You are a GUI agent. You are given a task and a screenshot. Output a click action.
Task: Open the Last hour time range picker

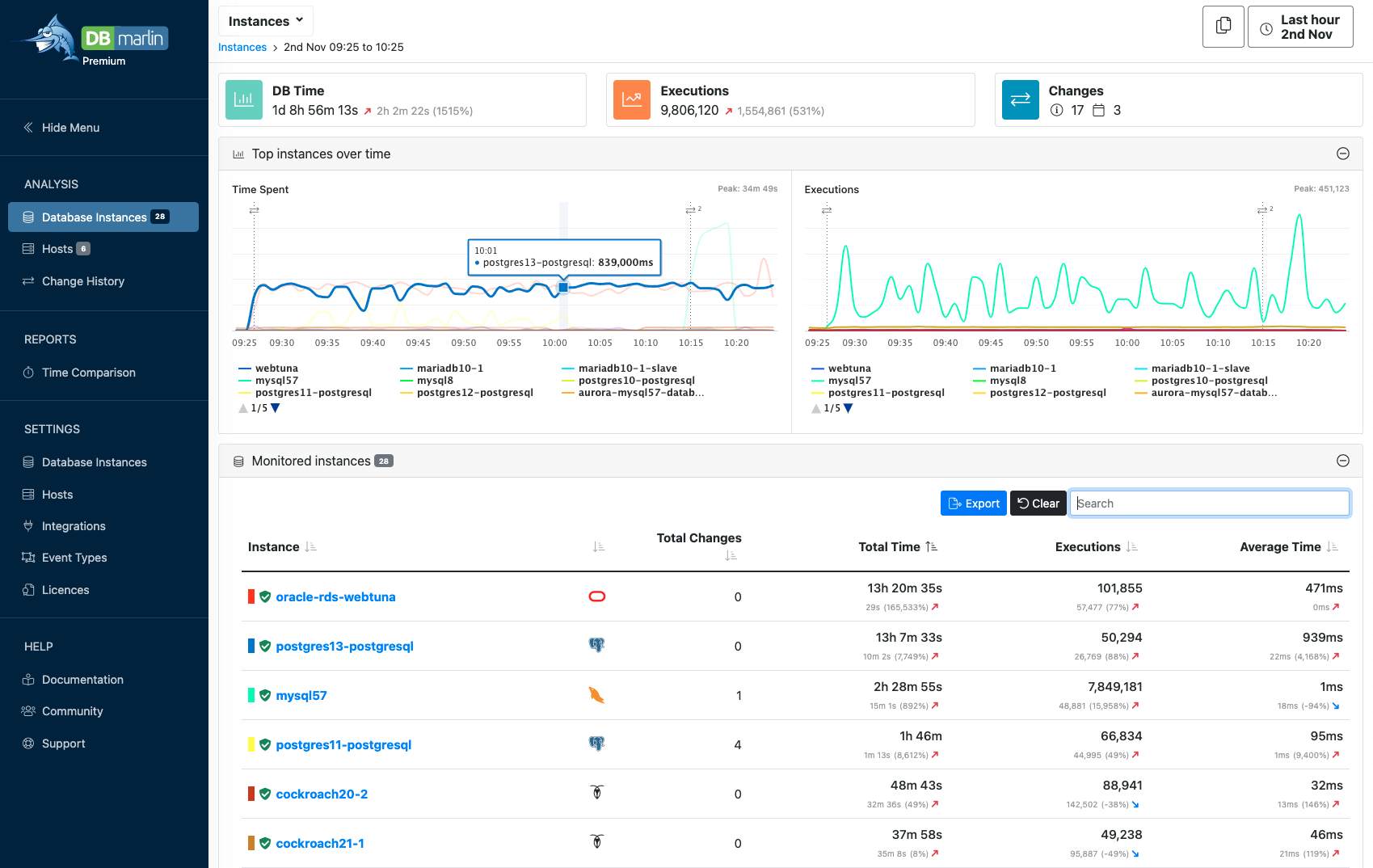(1299, 27)
